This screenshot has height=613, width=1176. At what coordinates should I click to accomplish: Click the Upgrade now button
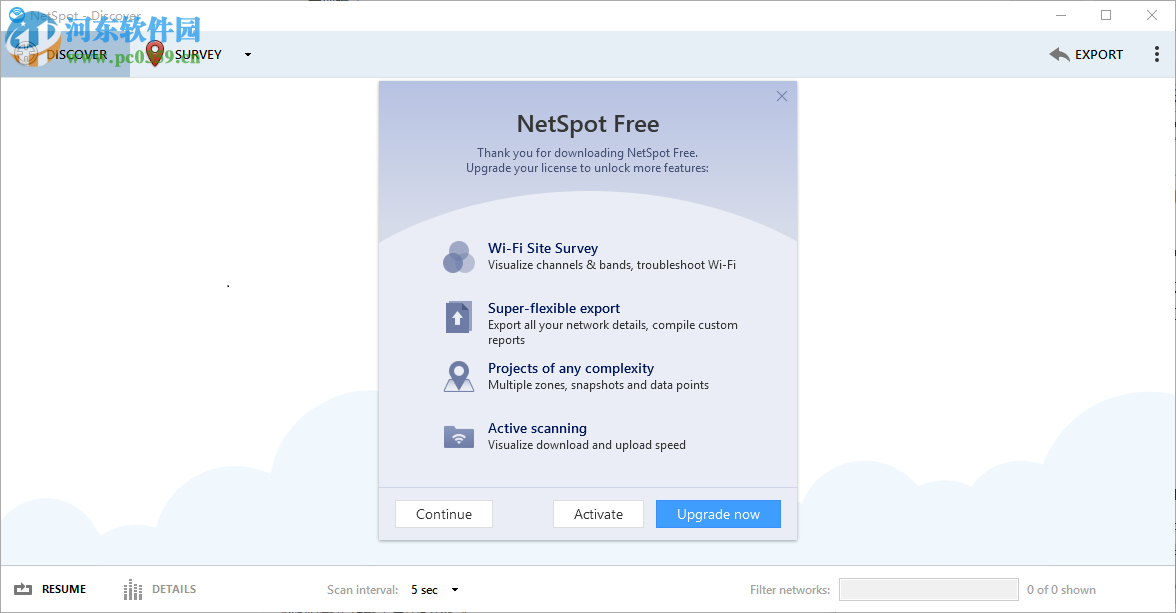coord(718,513)
